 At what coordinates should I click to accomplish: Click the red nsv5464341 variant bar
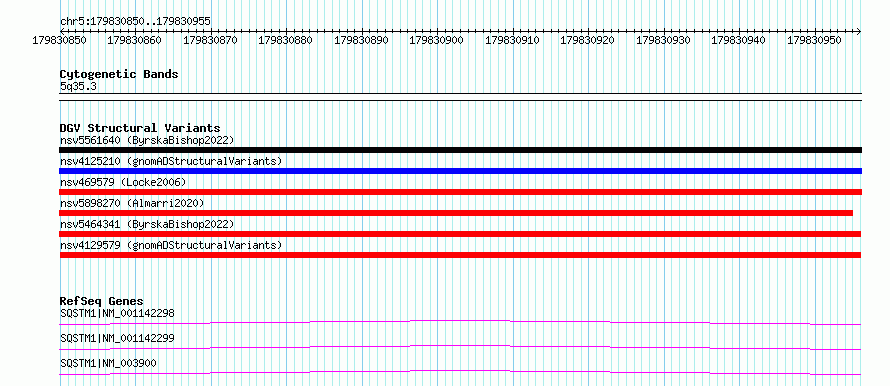pos(460,234)
